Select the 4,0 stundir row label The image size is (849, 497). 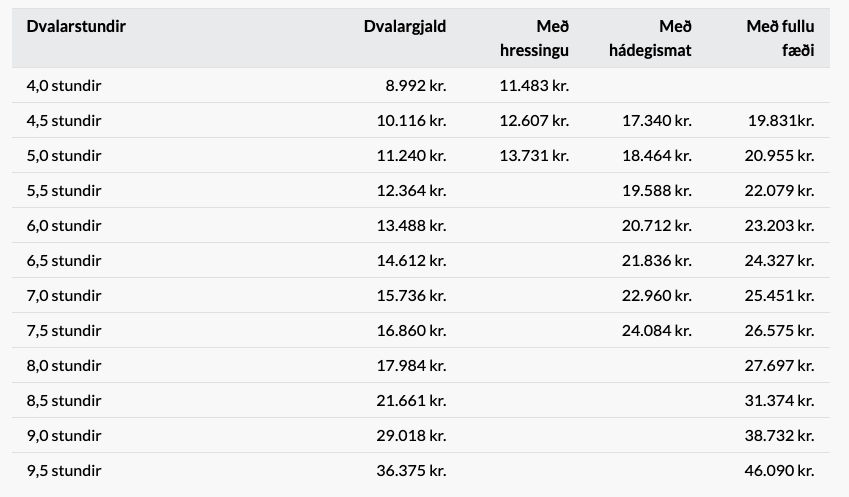[64, 86]
